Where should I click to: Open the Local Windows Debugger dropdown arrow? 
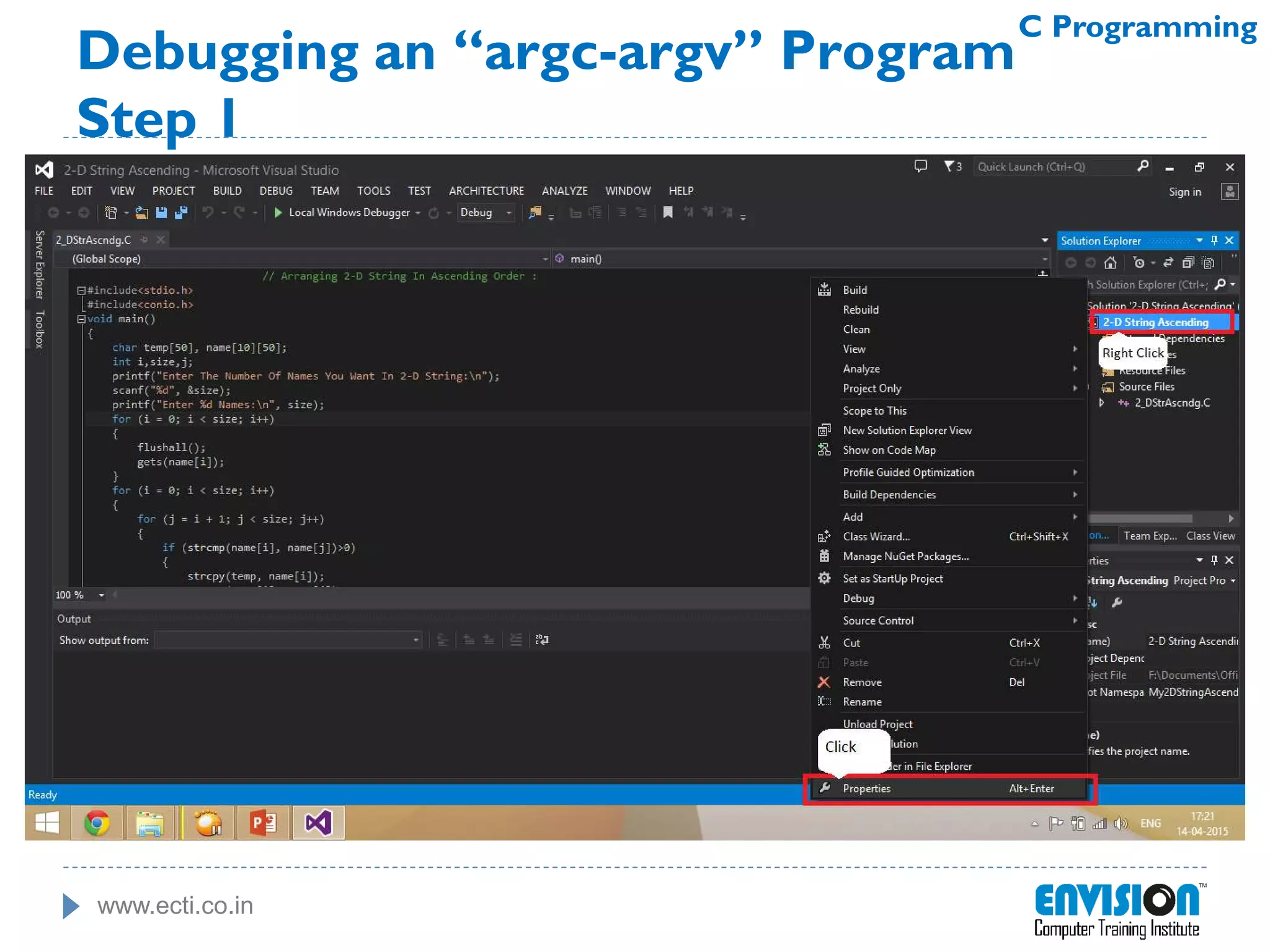(418, 213)
